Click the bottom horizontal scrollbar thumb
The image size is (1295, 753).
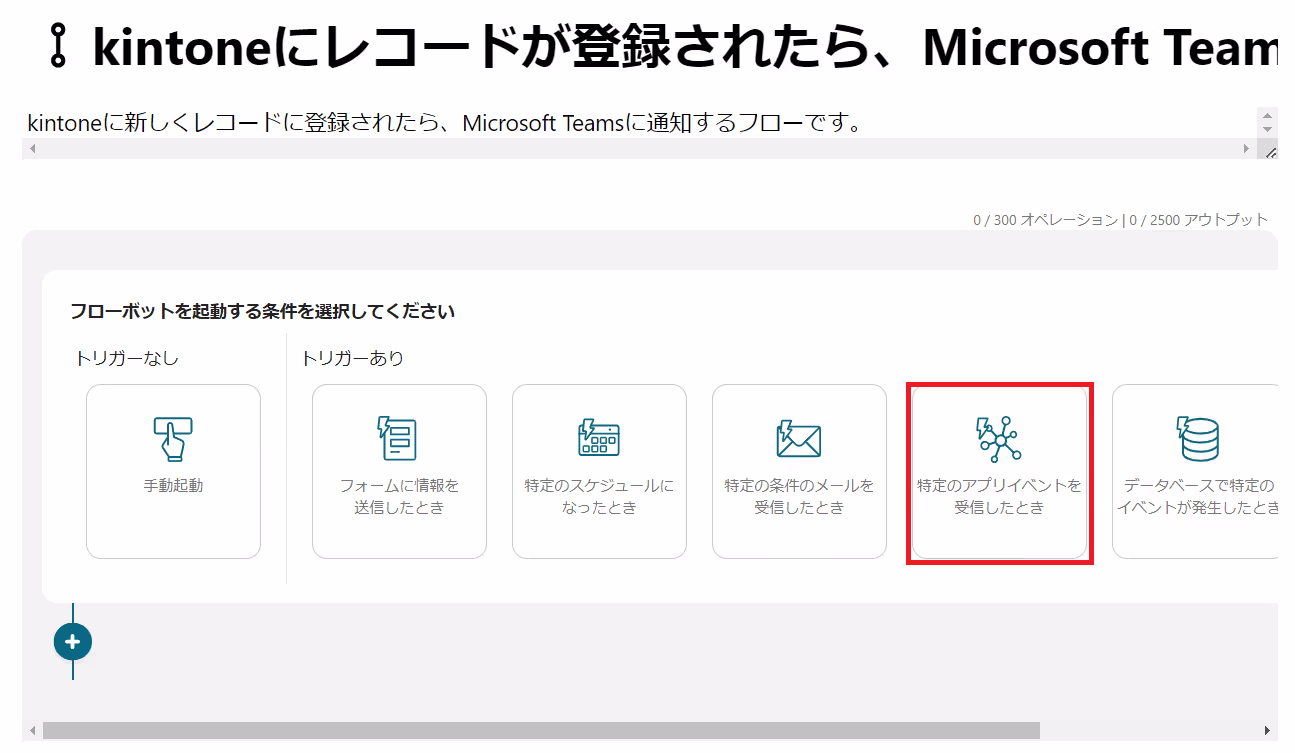541,730
